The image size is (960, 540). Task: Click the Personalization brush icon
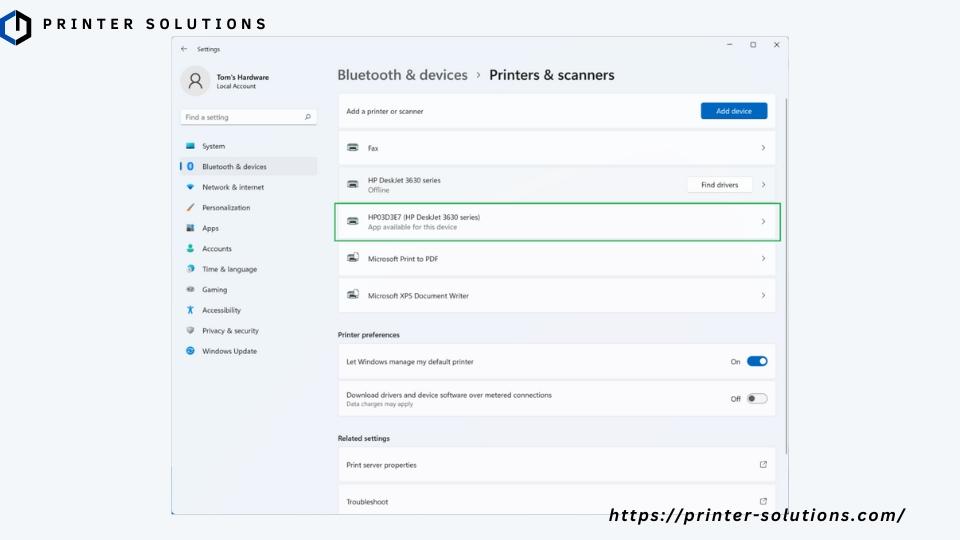[190, 208]
